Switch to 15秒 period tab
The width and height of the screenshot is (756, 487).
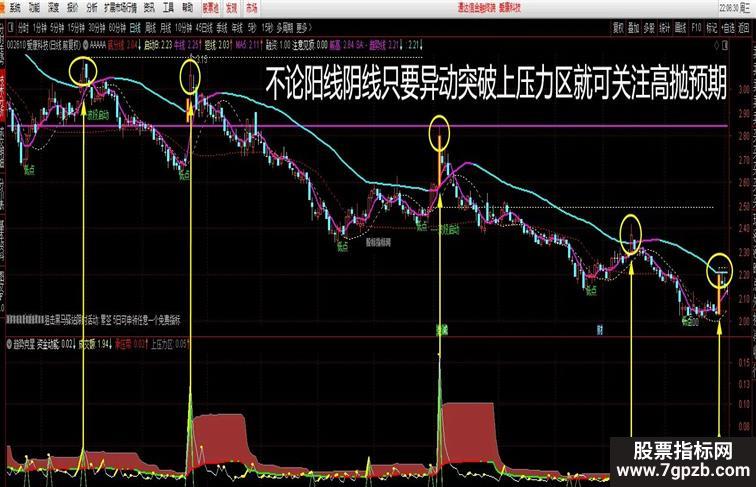pyautogui.click(x=267, y=28)
